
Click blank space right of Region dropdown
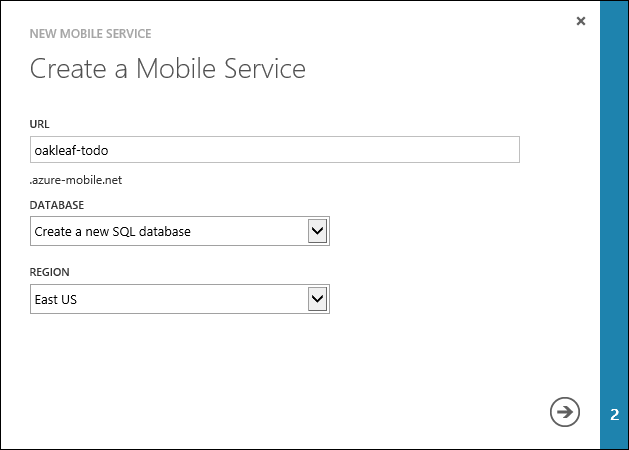coord(450,298)
